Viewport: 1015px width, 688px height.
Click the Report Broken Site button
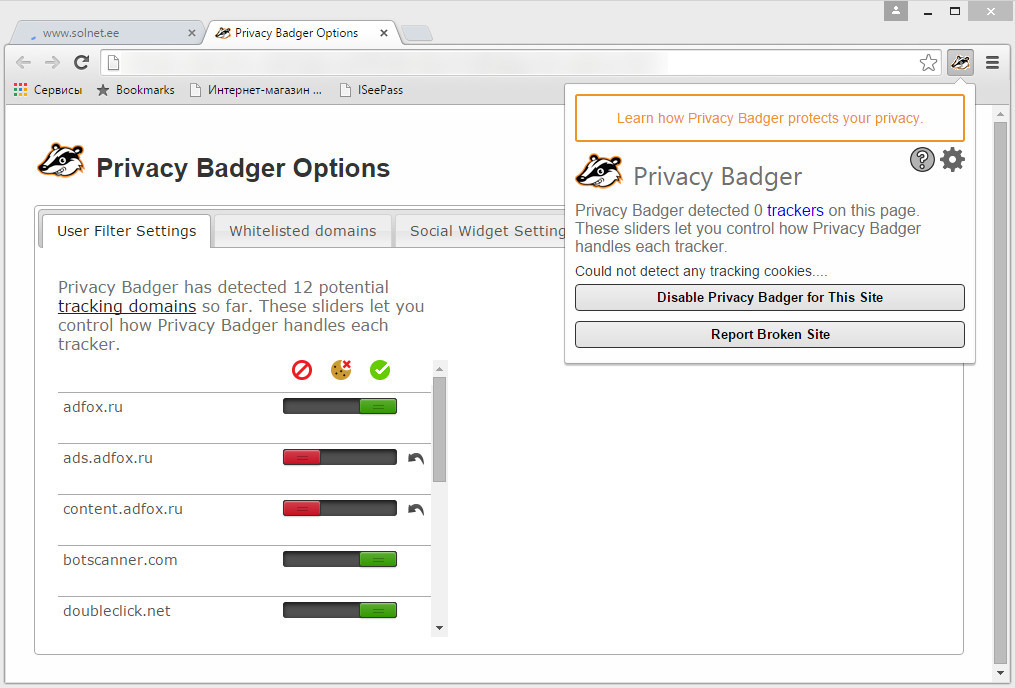pyautogui.click(x=770, y=335)
